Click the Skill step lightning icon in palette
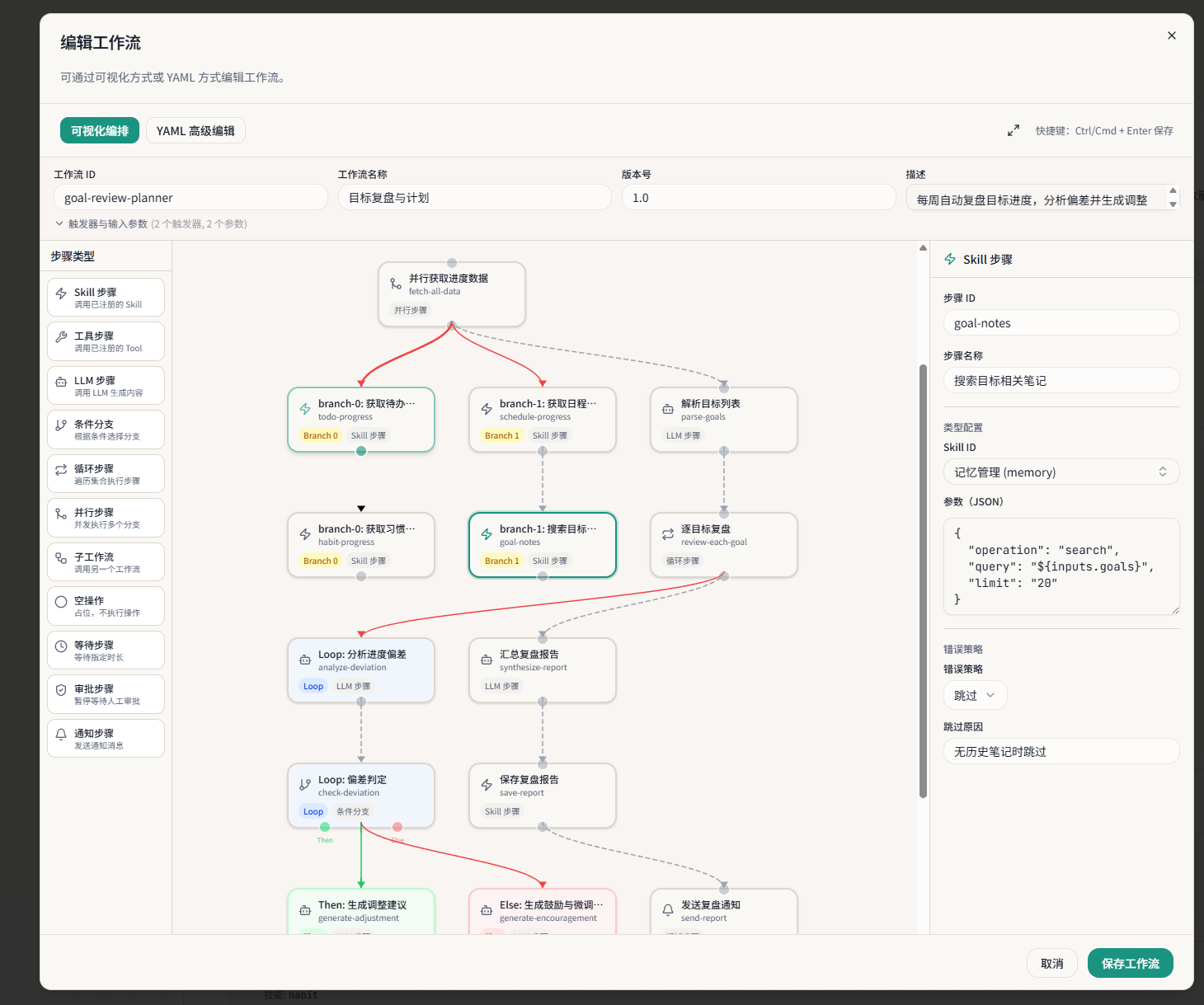Image resolution: width=1204 pixels, height=1005 pixels. pos(61,294)
